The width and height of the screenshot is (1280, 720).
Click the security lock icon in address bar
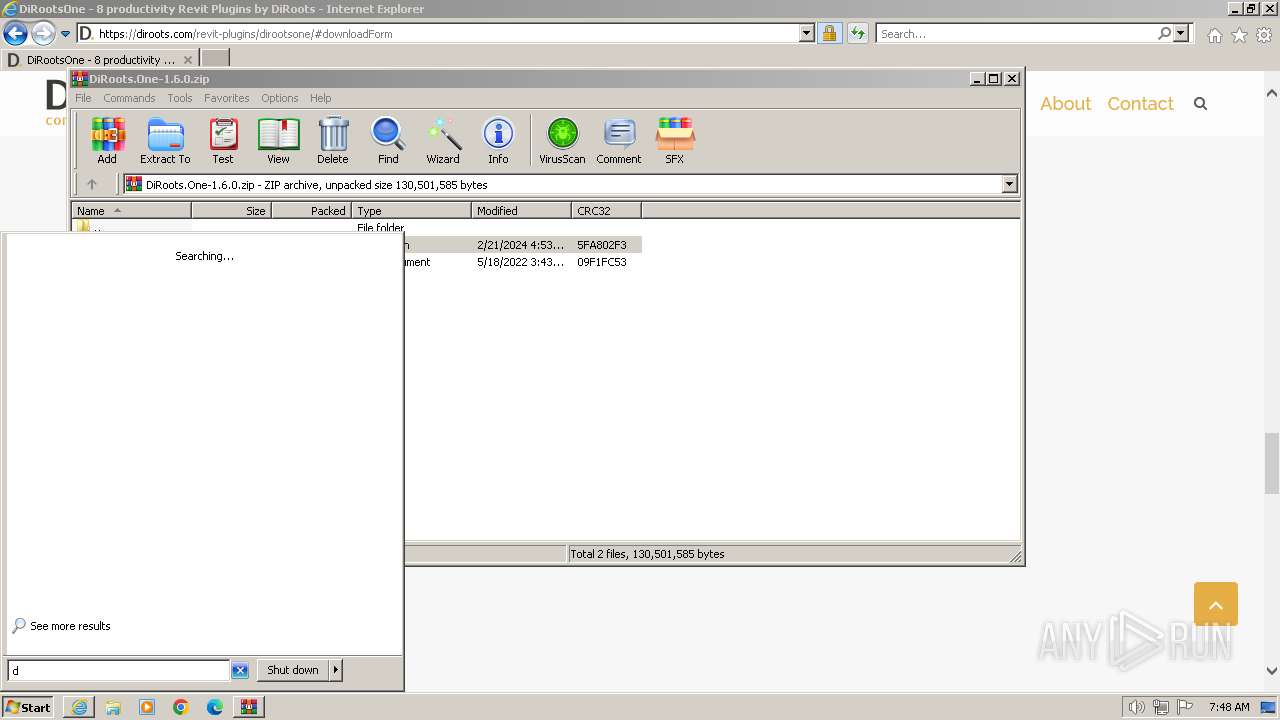829,33
